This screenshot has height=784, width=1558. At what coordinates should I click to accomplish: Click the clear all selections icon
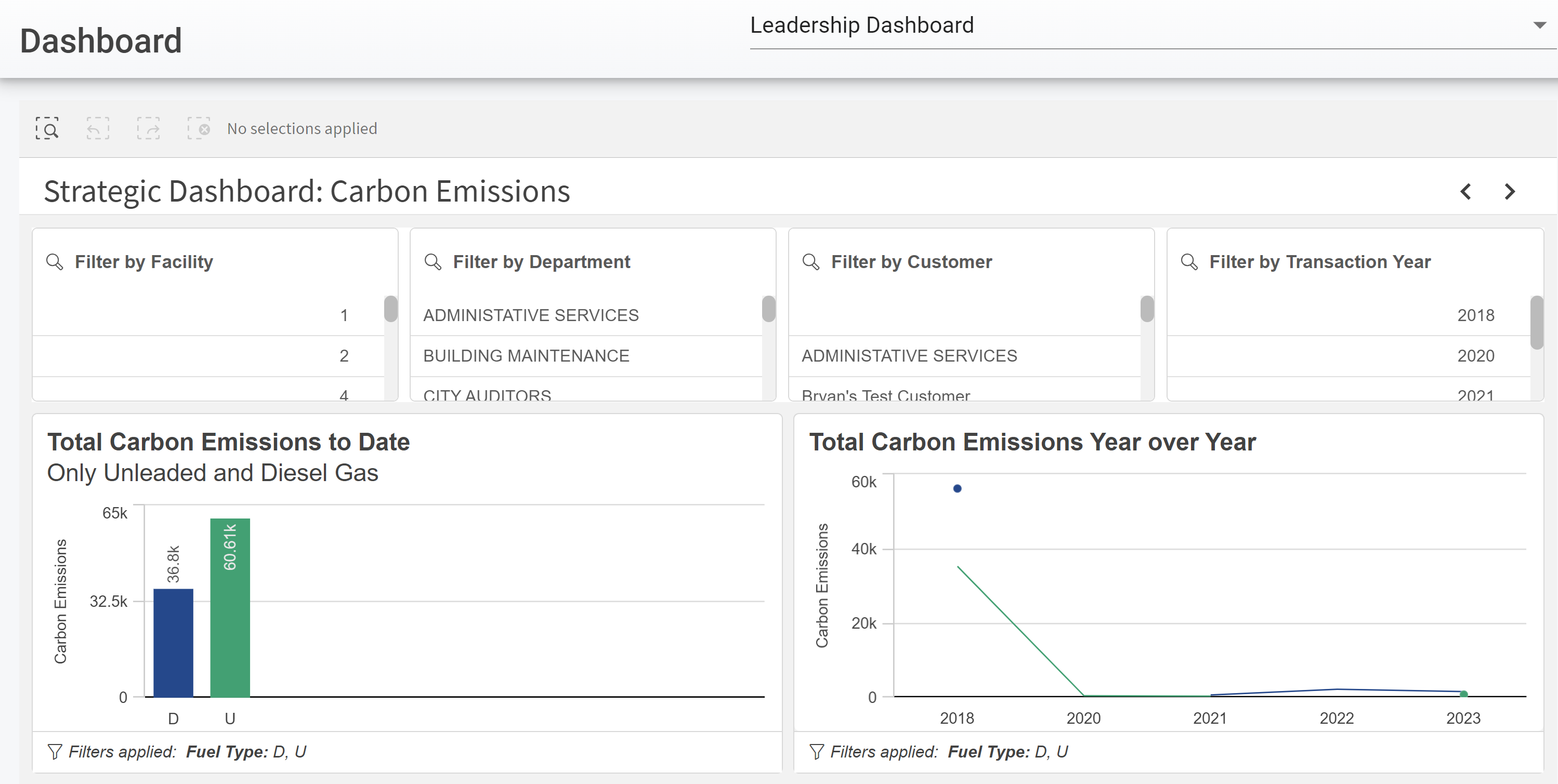(x=199, y=128)
